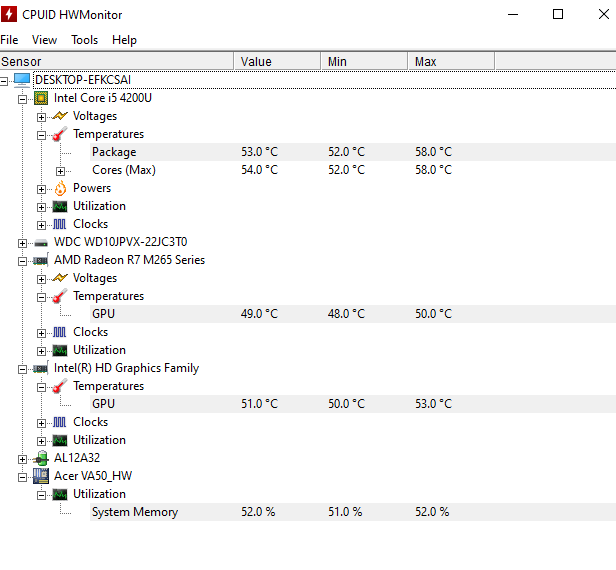This screenshot has width=616, height=570.
Task: Click the Acer VA50_HW motherboard icon
Action: pos(41,476)
